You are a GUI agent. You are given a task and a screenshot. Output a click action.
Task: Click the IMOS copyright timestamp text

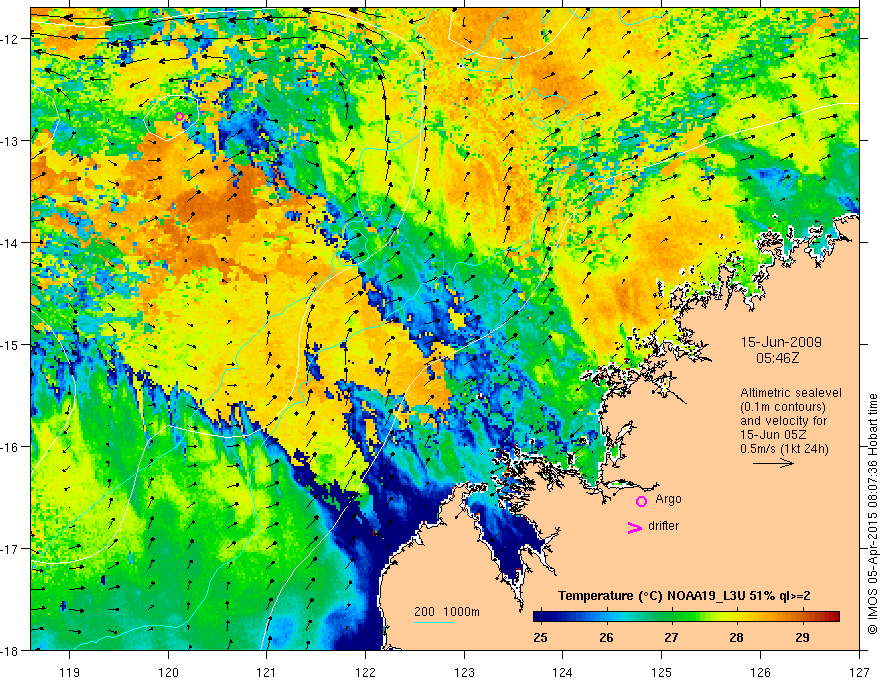pyautogui.click(x=872, y=514)
